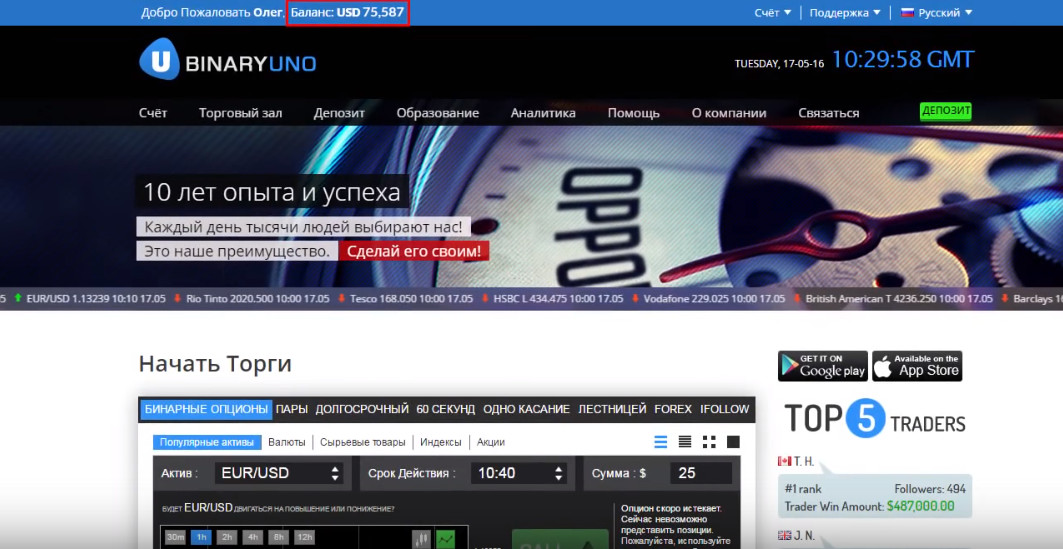Switch to the four-square grid view
The width and height of the screenshot is (1063, 549).
709,443
